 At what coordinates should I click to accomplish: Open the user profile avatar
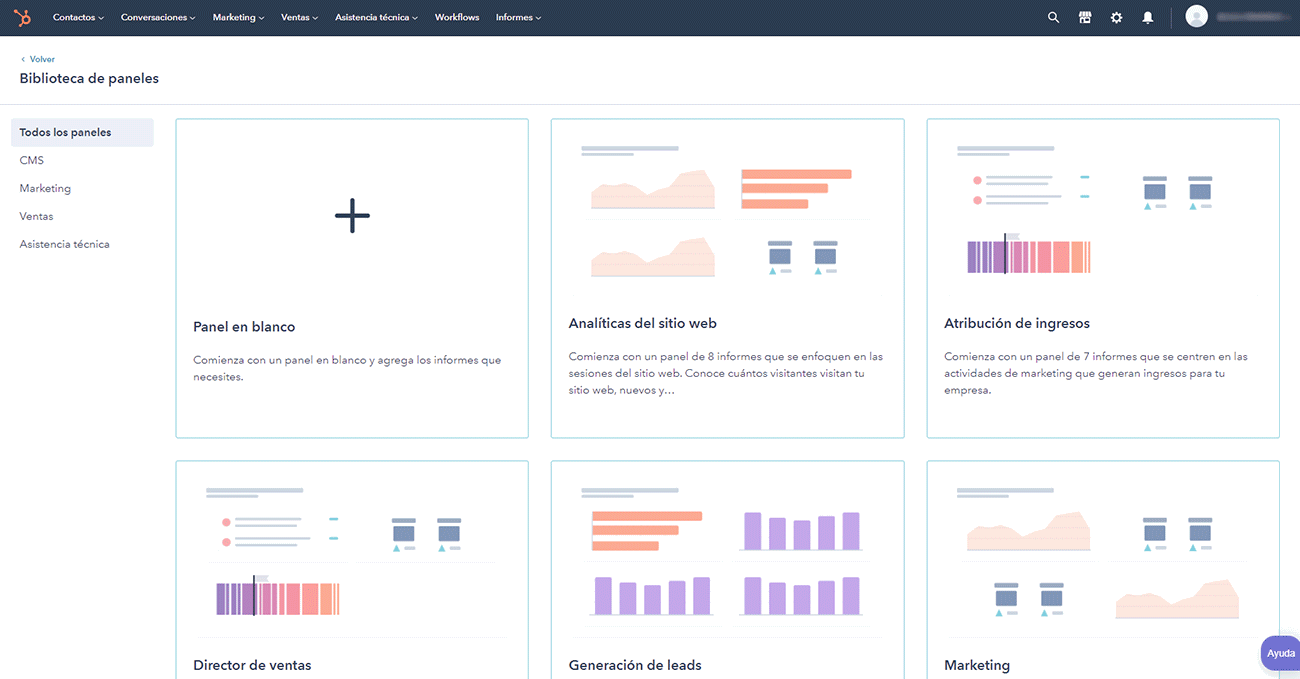[1196, 16]
